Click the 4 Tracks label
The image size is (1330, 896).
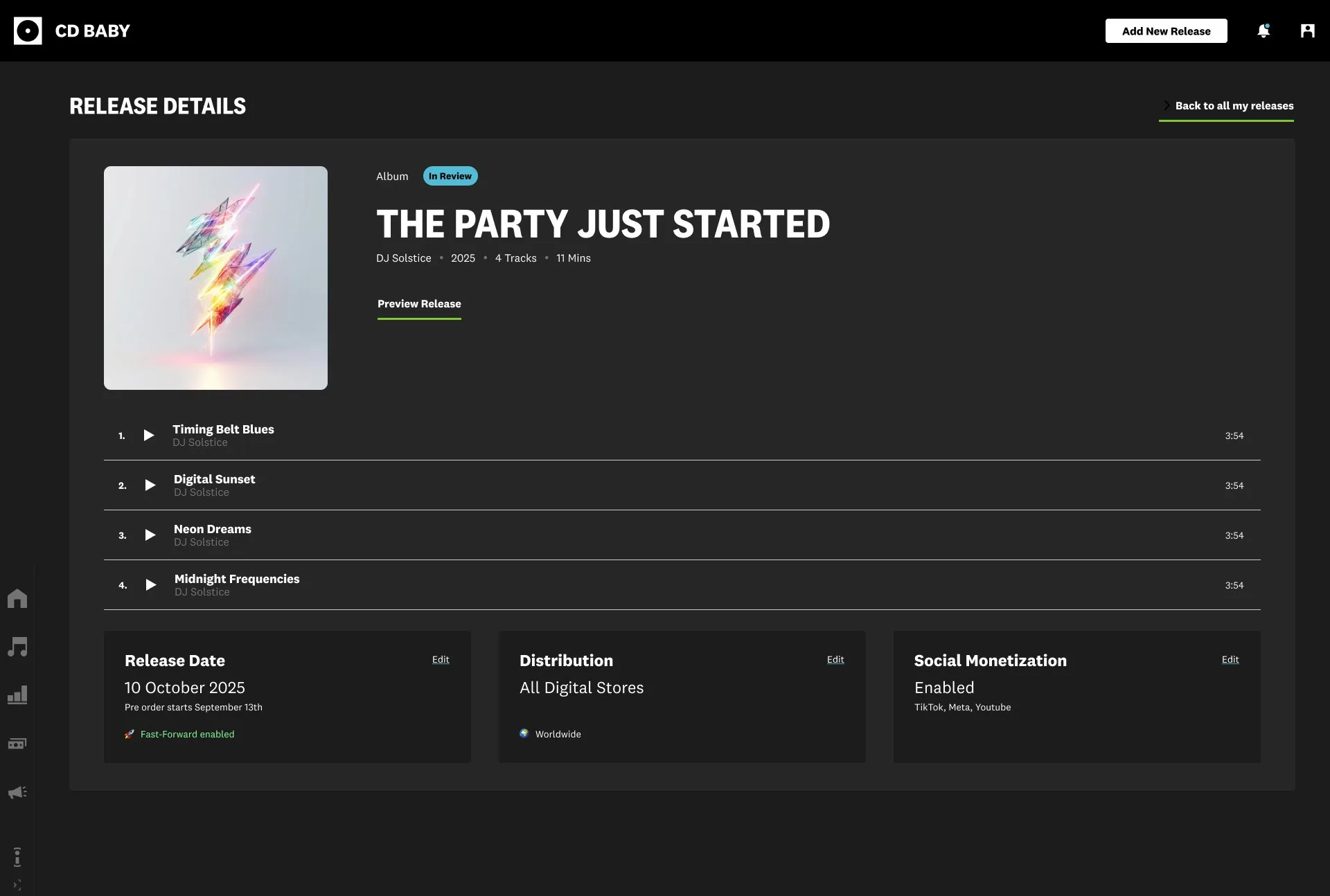point(515,258)
